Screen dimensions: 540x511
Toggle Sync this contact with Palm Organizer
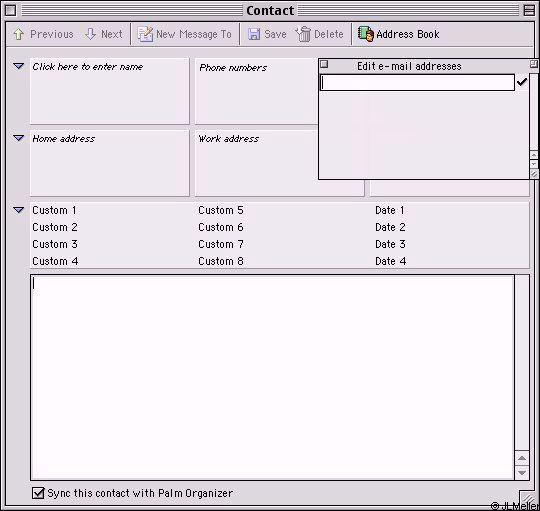[38, 493]
